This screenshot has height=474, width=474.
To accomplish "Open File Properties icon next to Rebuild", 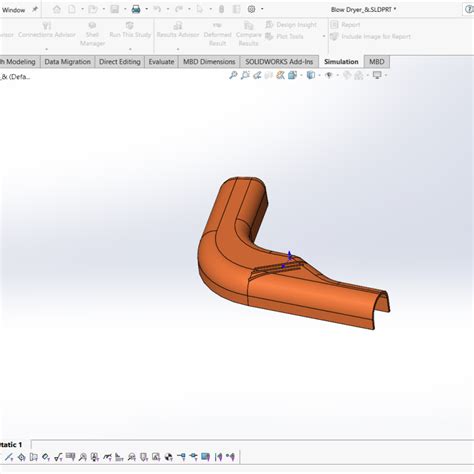I will 236,9.
